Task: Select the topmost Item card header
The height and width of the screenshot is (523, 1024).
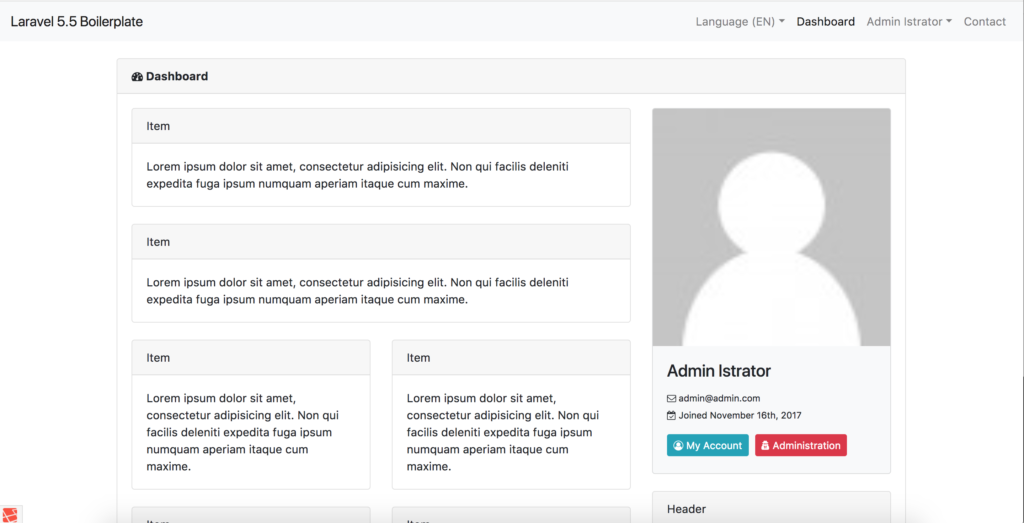Action: coord(380,126)
